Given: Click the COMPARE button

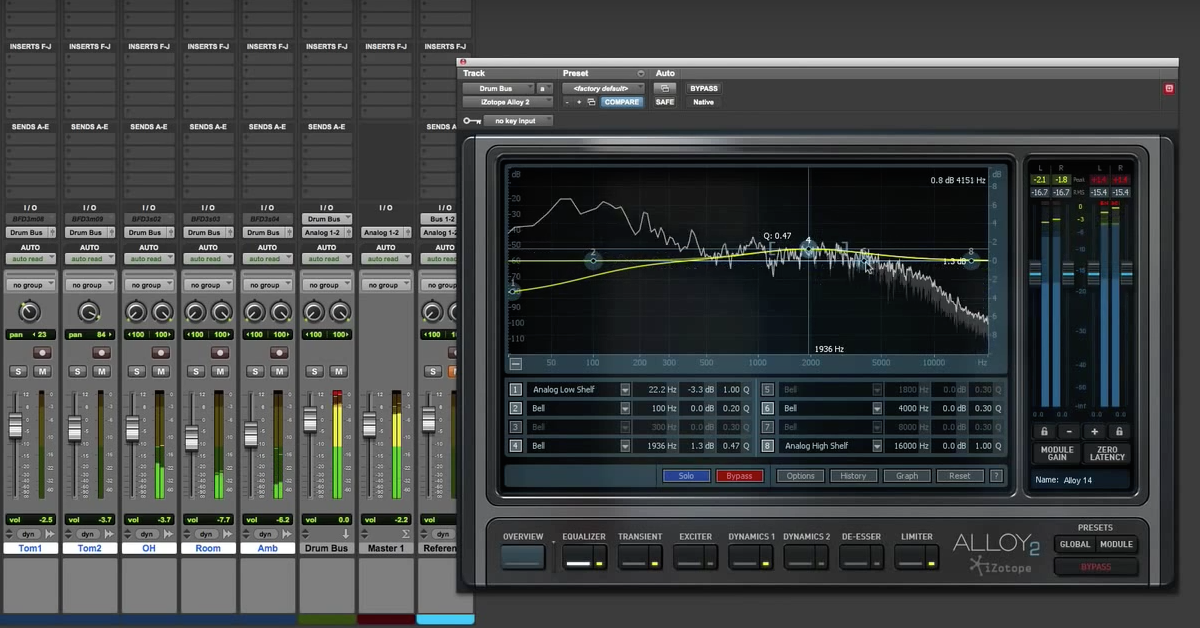Looking at the screenshot, I should tap(622, 102).
